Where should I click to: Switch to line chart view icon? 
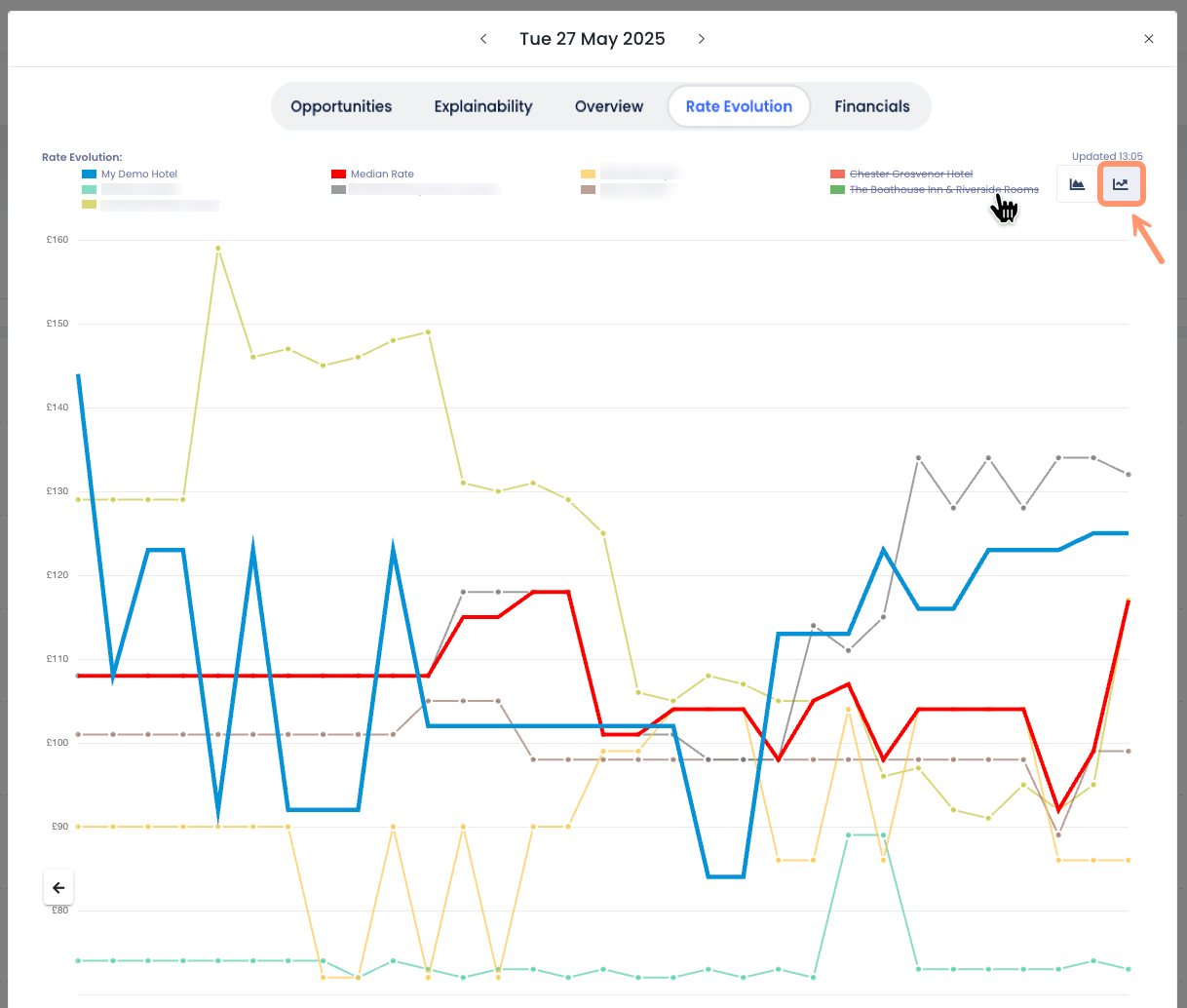coord(1121,184)
